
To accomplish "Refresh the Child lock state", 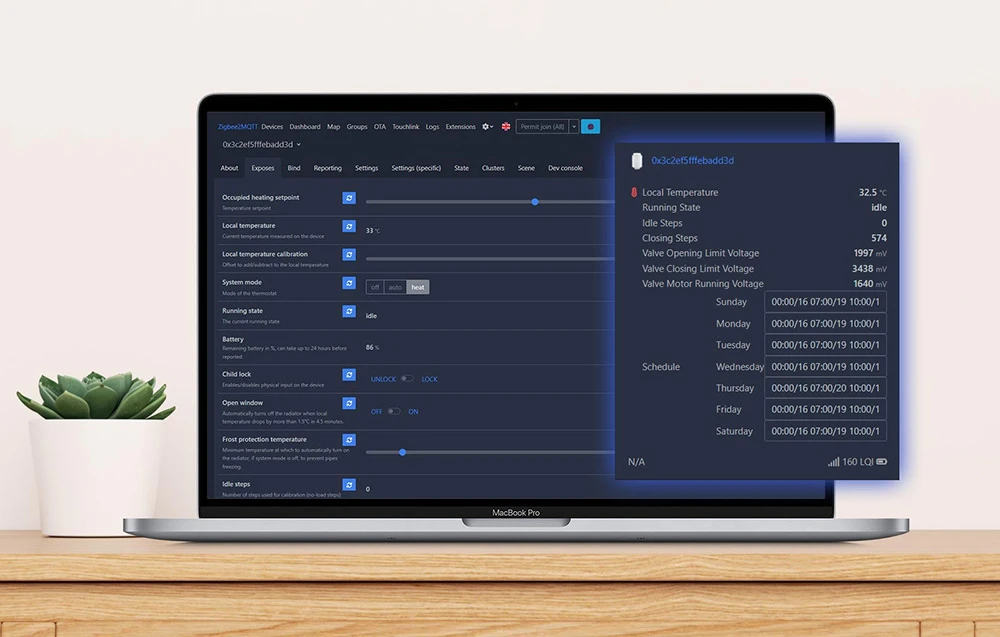I will 349,374.
